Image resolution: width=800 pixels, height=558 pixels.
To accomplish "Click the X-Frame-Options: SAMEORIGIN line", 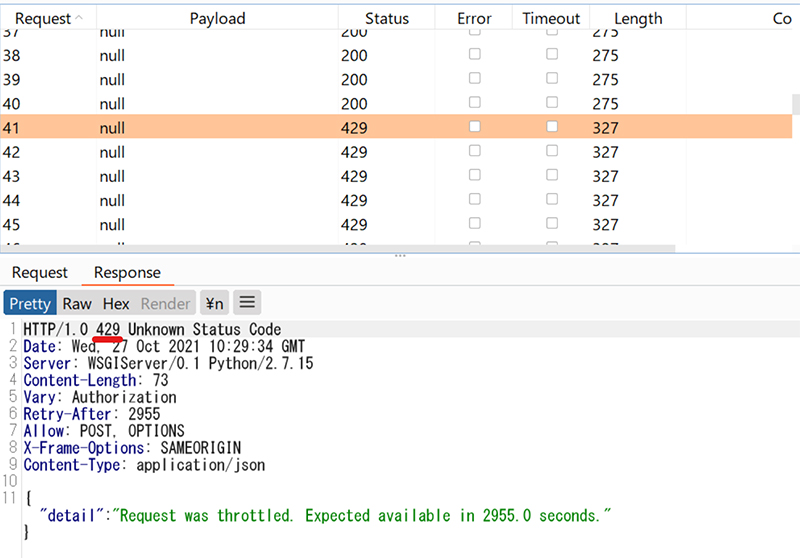I will (x=132, y=448).
